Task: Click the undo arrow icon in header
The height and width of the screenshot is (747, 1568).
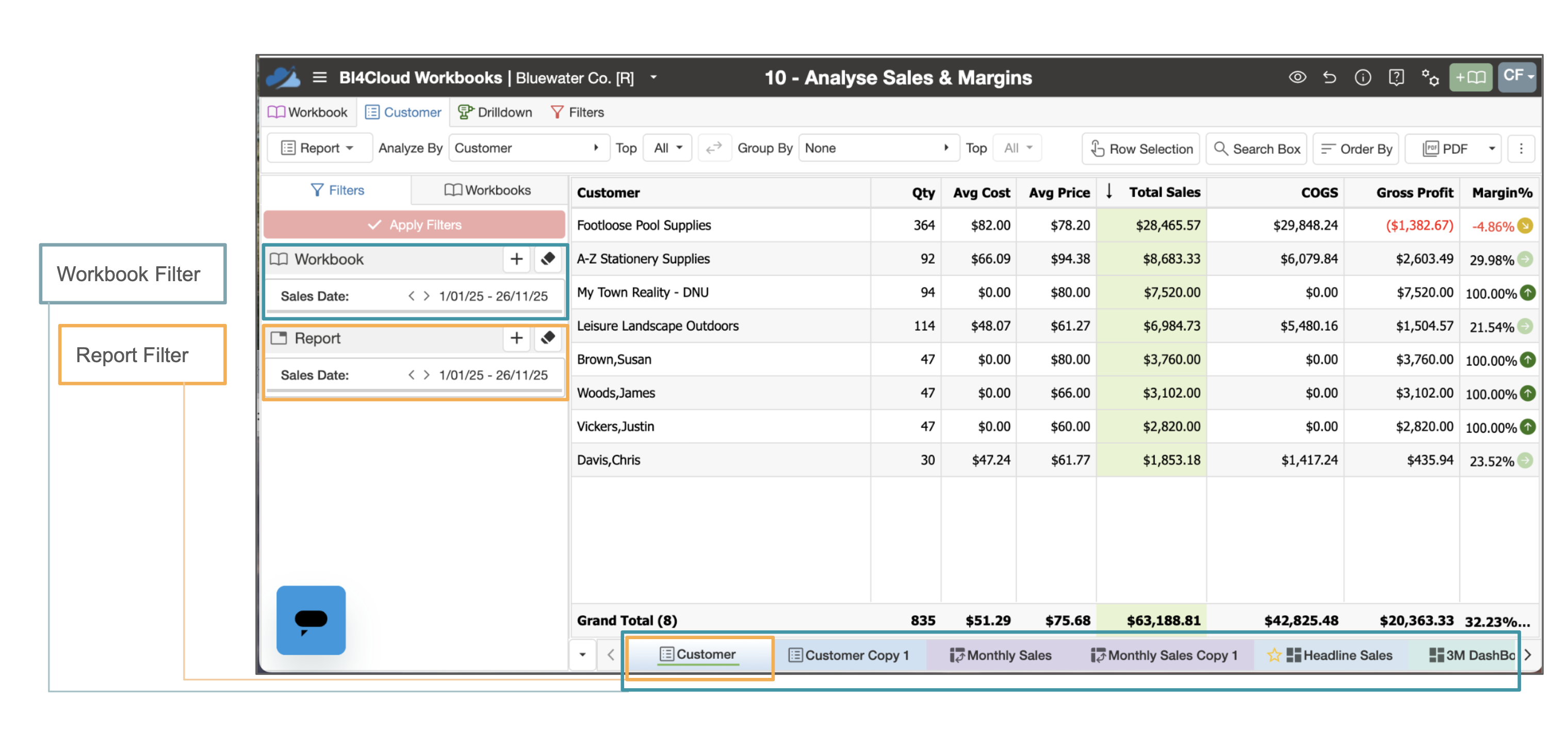Action: [x=1329, y=77]
